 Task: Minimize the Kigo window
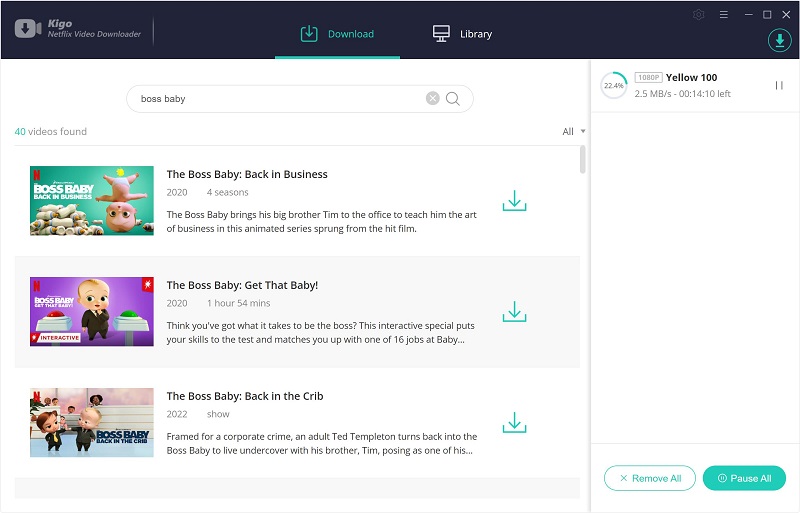point(748,15)
